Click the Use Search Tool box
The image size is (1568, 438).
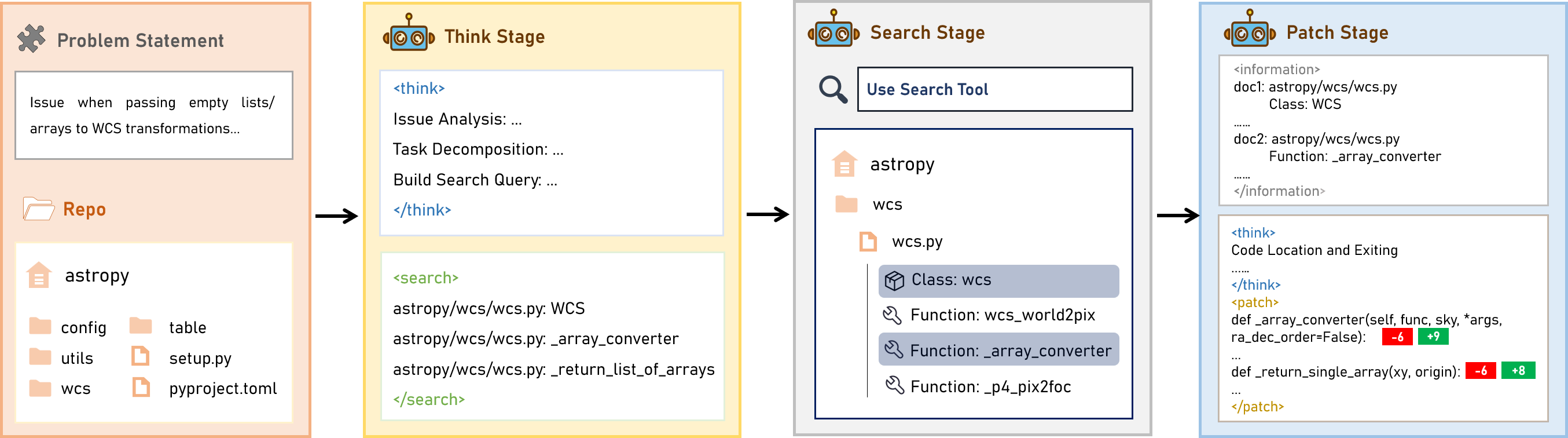pos(994,90)
